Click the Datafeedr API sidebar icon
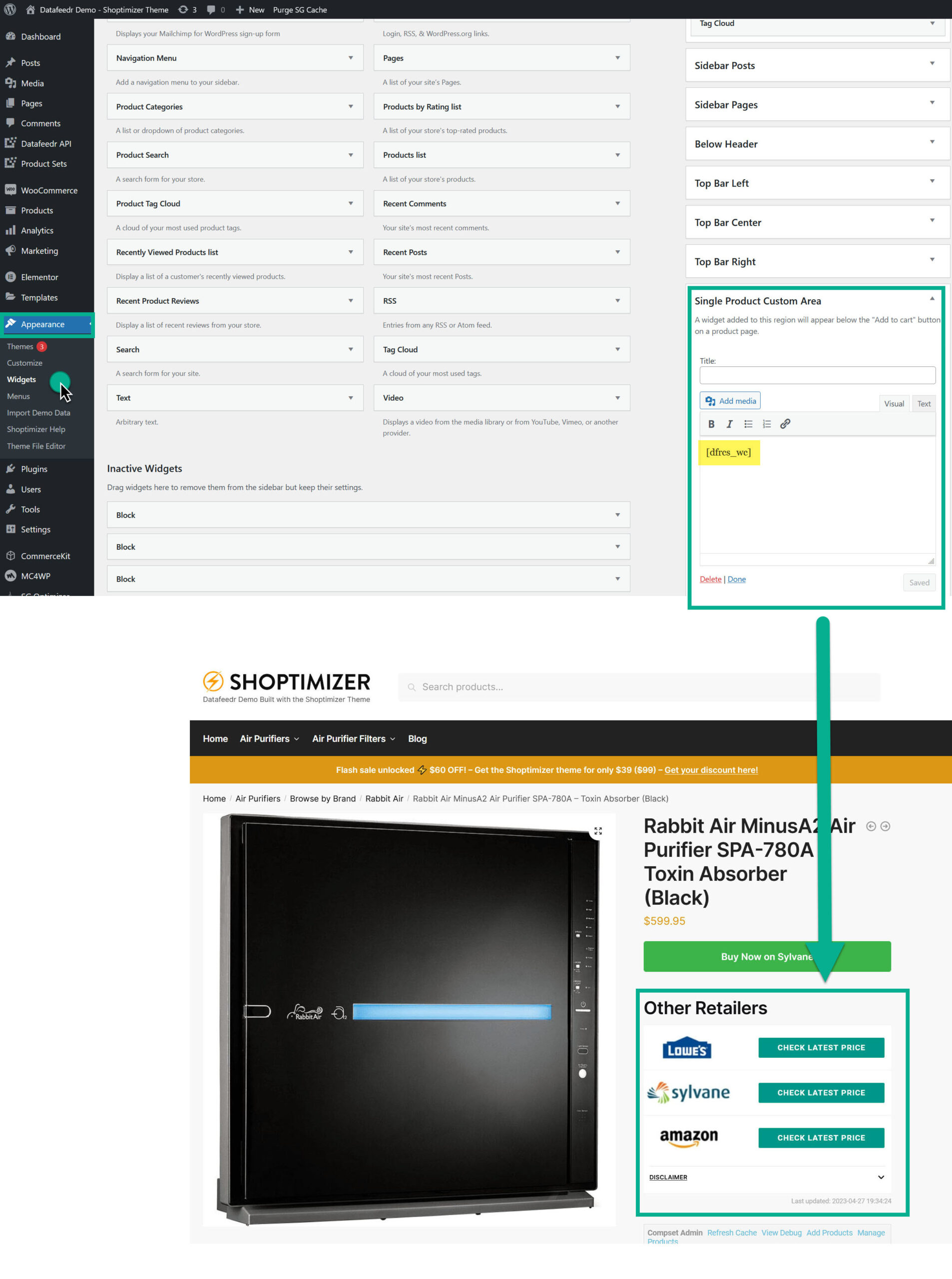Image resolution: width=952 pixels, height=1279 pixels. pos(10,143)
